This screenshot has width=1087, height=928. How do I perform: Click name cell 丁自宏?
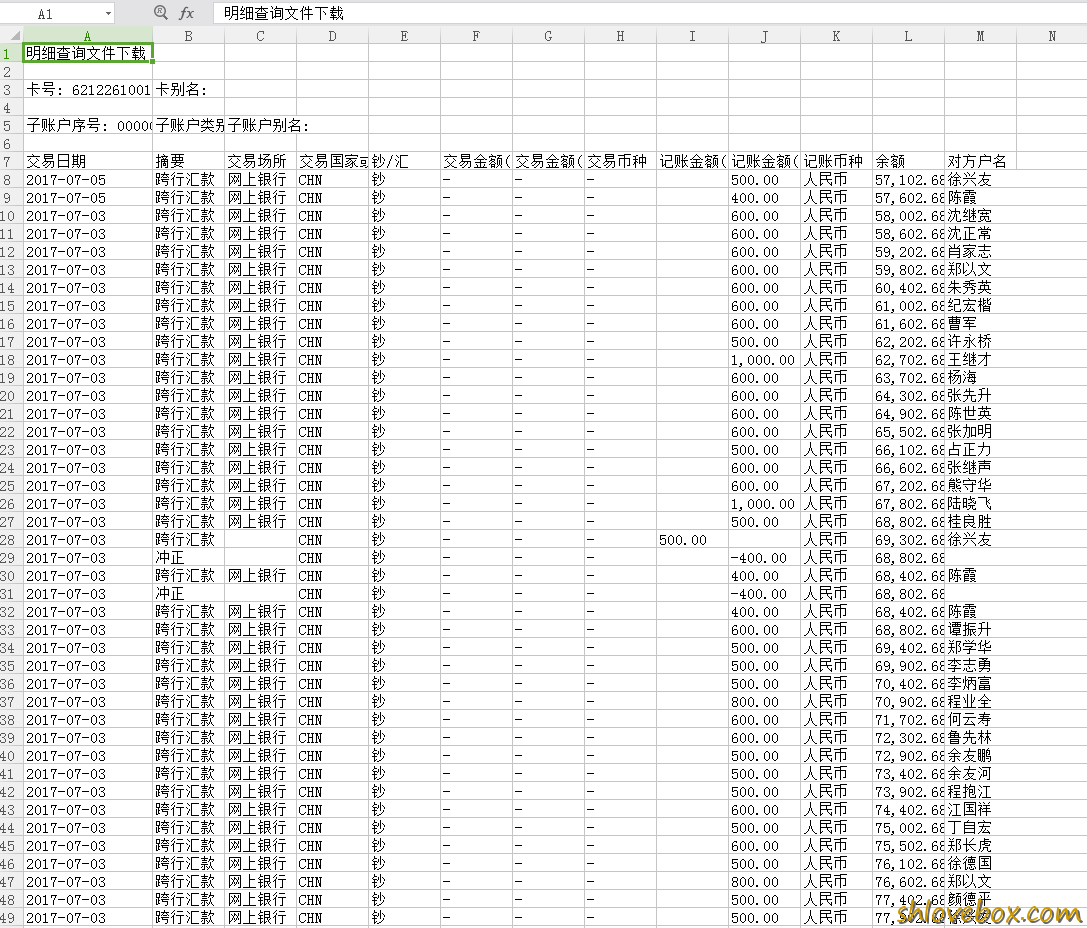point(980,828)
